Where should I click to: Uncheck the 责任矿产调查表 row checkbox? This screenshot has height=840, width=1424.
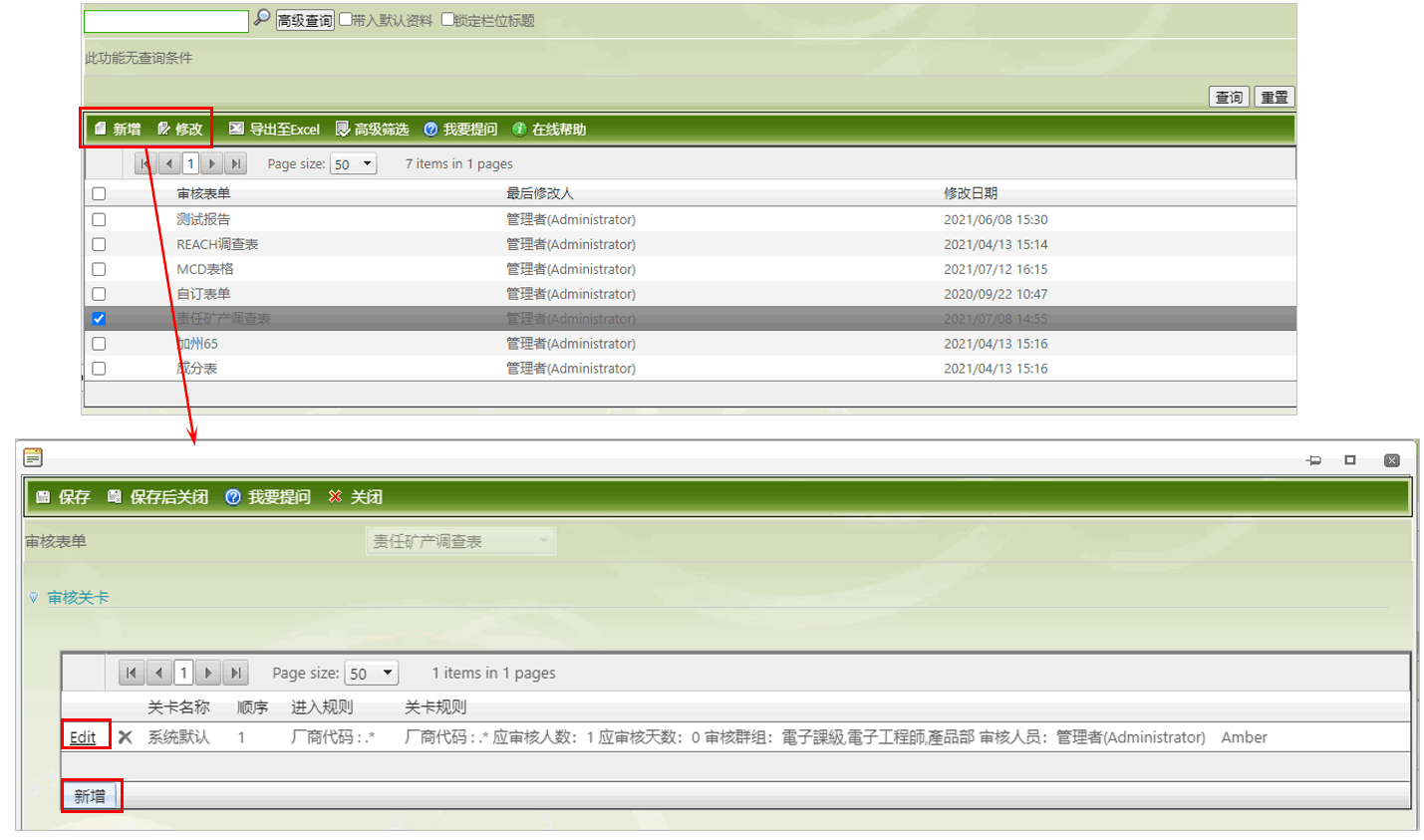tap(99, 319)
